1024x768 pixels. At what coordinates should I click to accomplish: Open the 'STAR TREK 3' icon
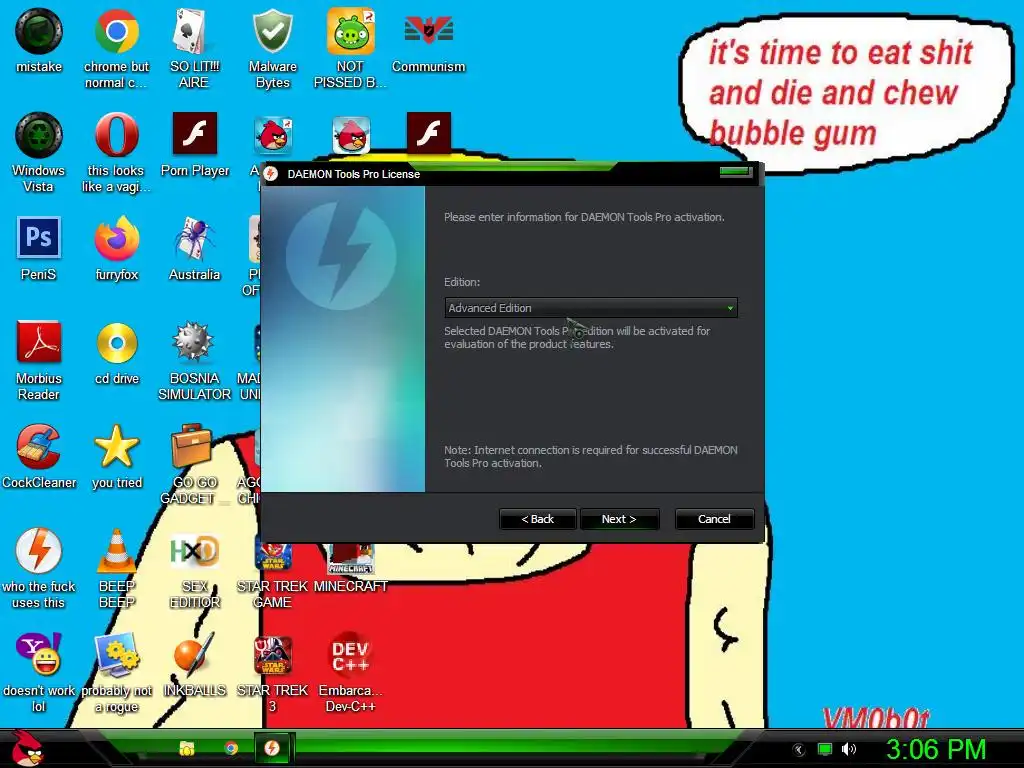click(272, 654)
